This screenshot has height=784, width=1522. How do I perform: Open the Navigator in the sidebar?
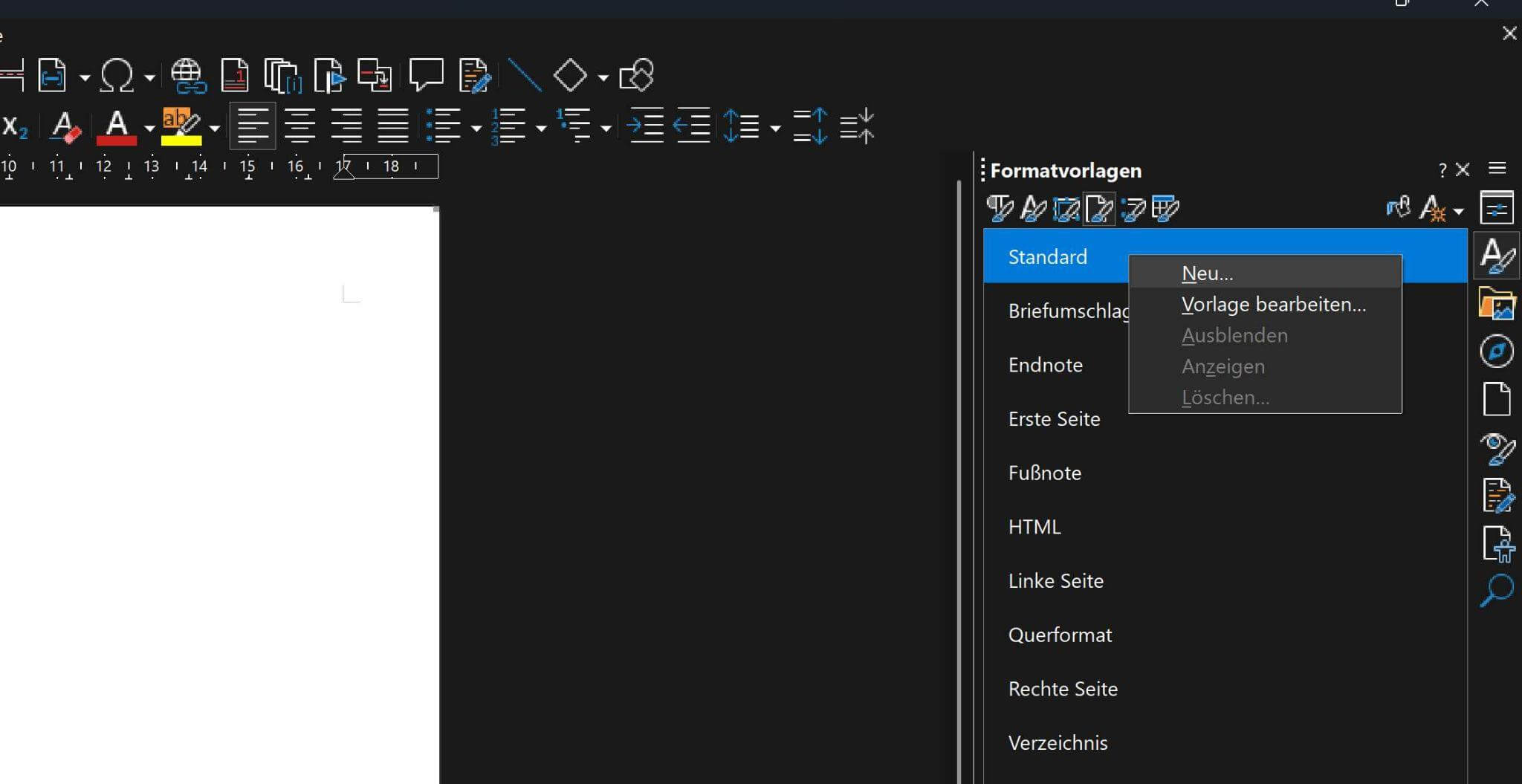tap(1496, 351)
